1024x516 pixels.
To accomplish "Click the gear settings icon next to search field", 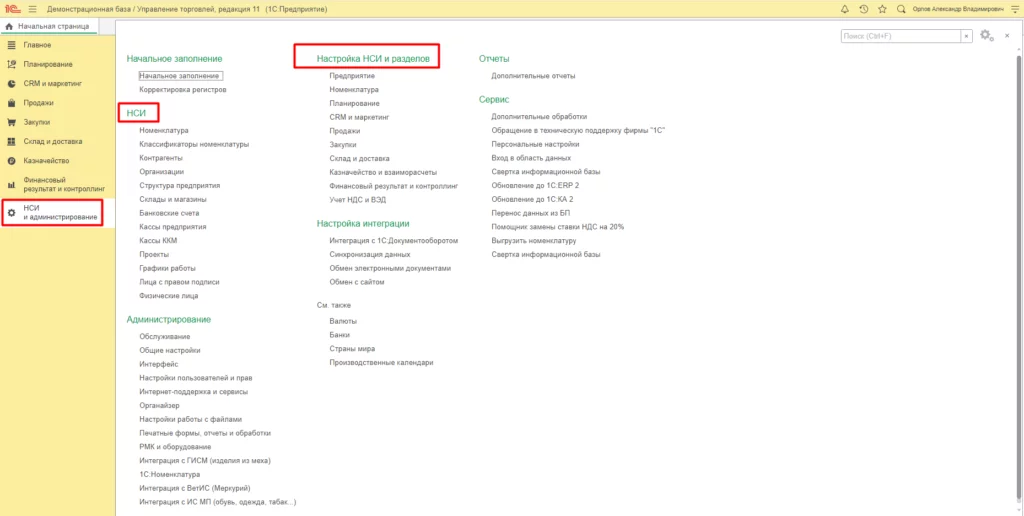I will click(986, 36).
